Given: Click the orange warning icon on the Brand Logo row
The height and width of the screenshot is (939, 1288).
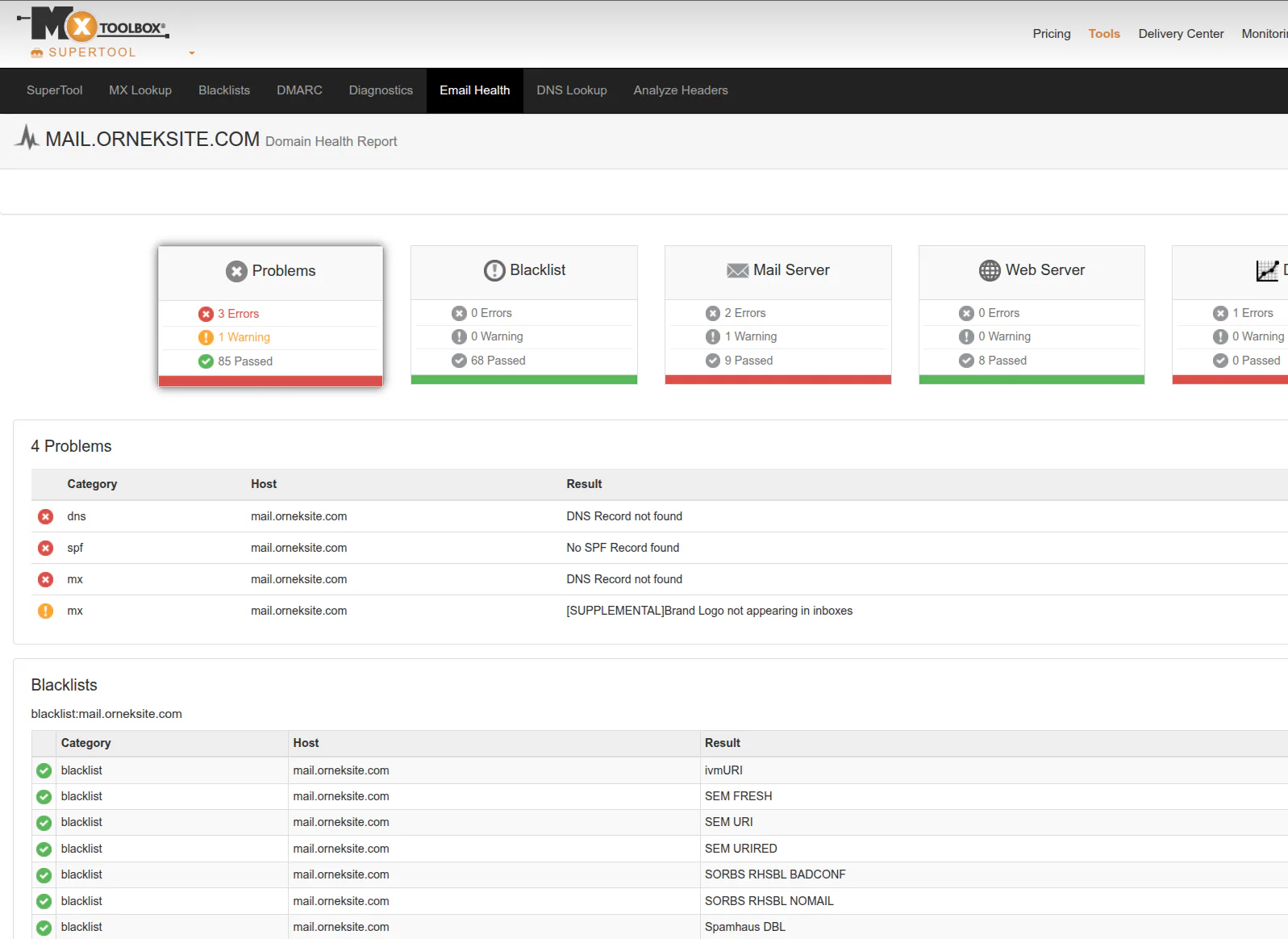Looking at the screenshot, I should 46,611.
